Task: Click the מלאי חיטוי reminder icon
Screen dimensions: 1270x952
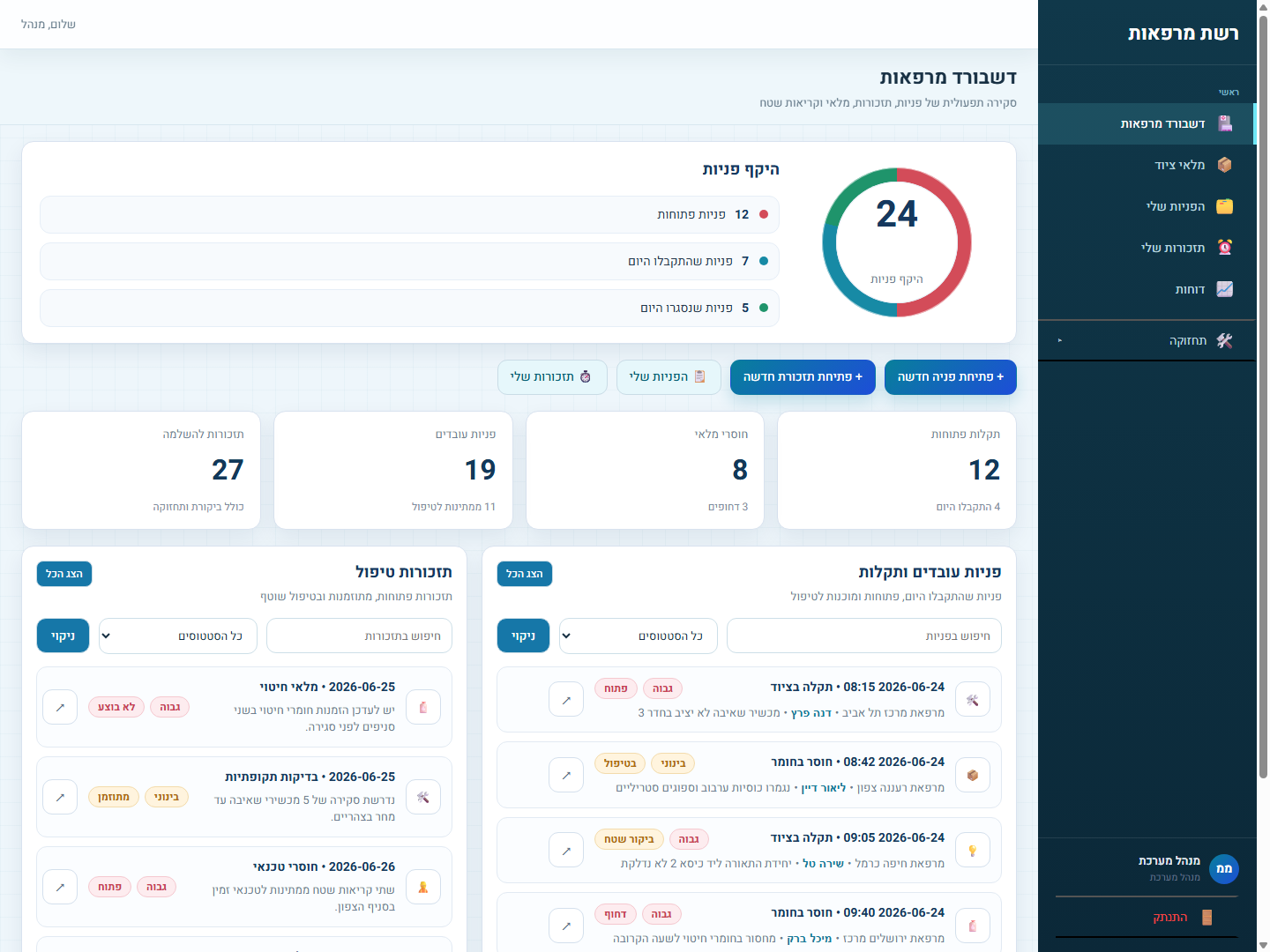Action: pos(423,707)
